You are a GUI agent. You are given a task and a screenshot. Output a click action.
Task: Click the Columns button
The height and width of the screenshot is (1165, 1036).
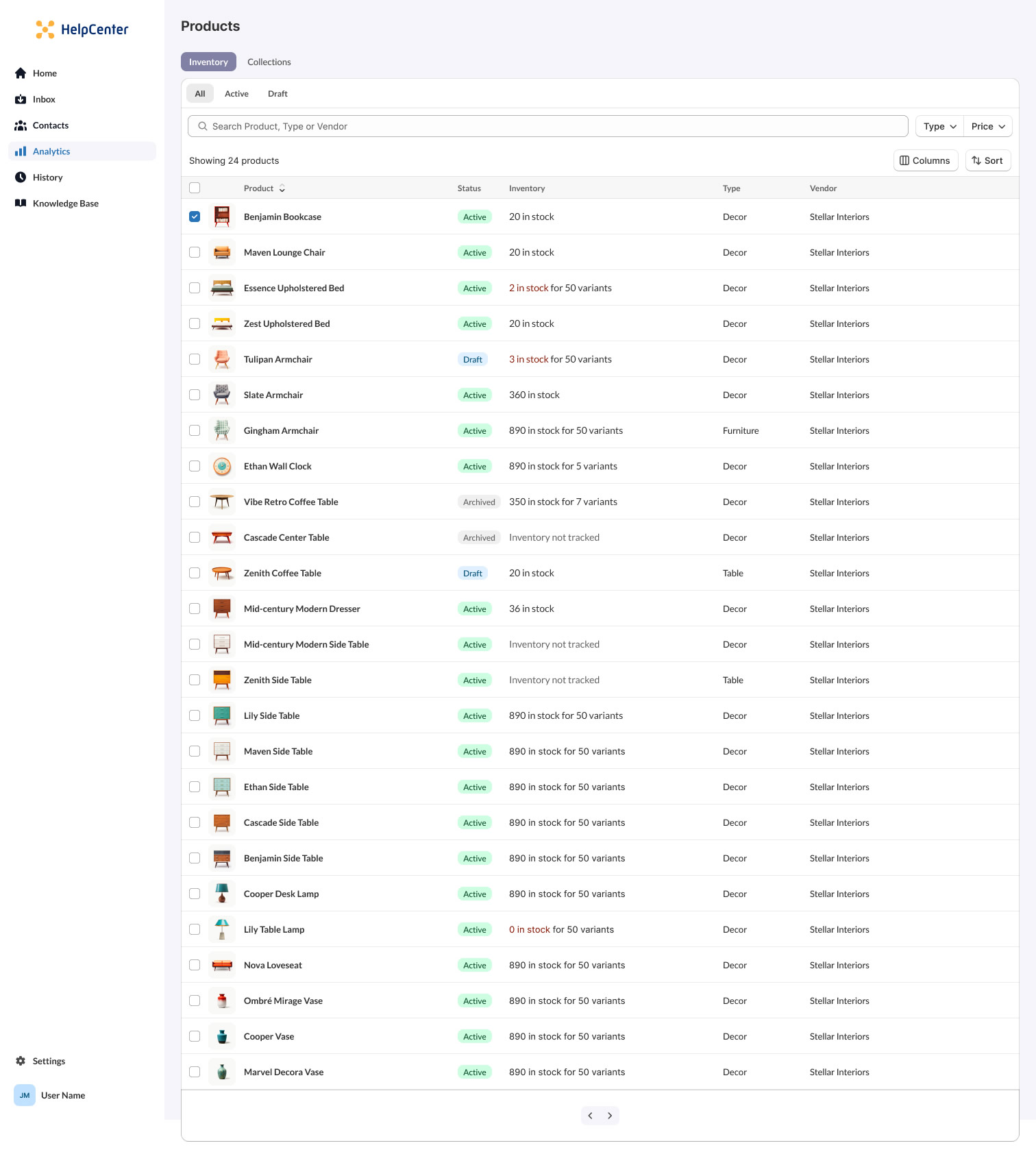point(925,160)
